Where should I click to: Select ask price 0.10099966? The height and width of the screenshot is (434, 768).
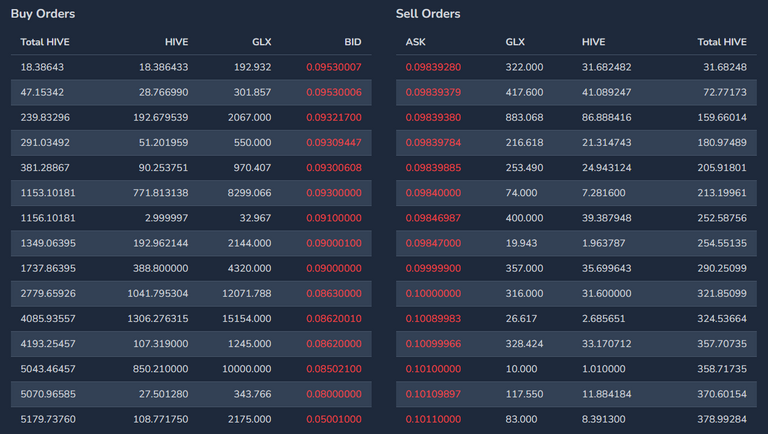pyautogui.click(x=433, y=344)
